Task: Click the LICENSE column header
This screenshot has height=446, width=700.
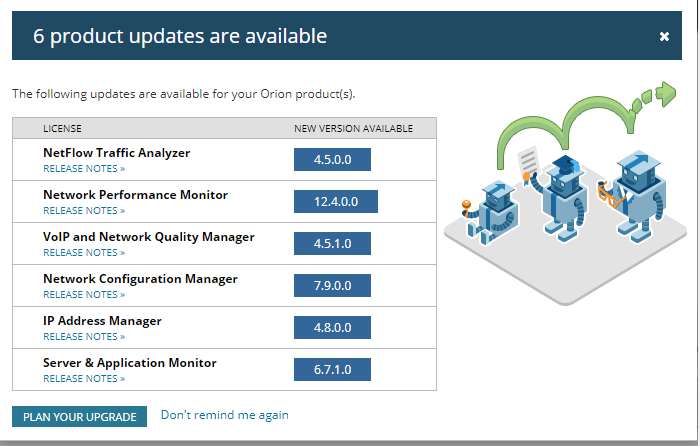Action: point(62,129)
